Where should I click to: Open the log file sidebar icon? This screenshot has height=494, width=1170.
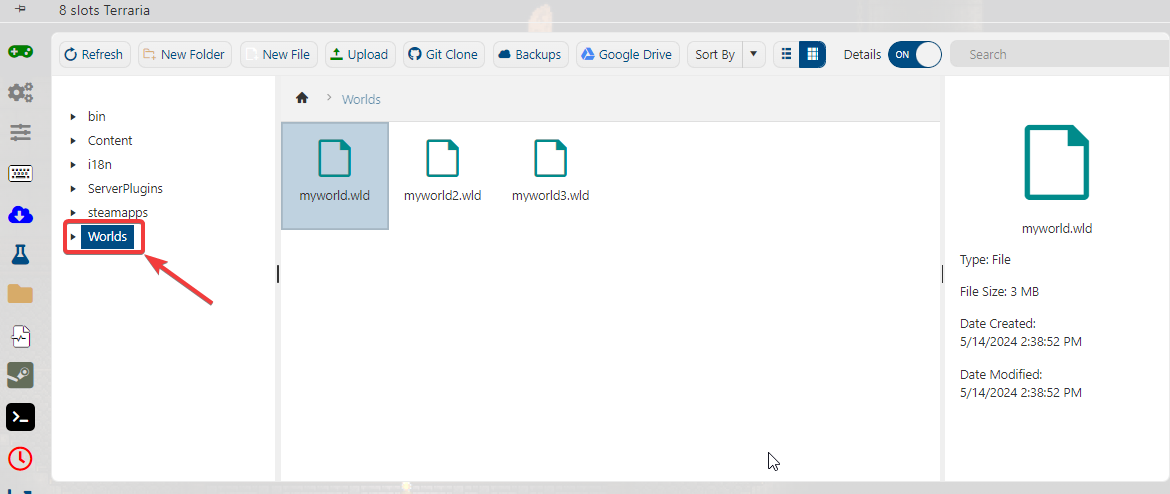(x=20, y=337)
